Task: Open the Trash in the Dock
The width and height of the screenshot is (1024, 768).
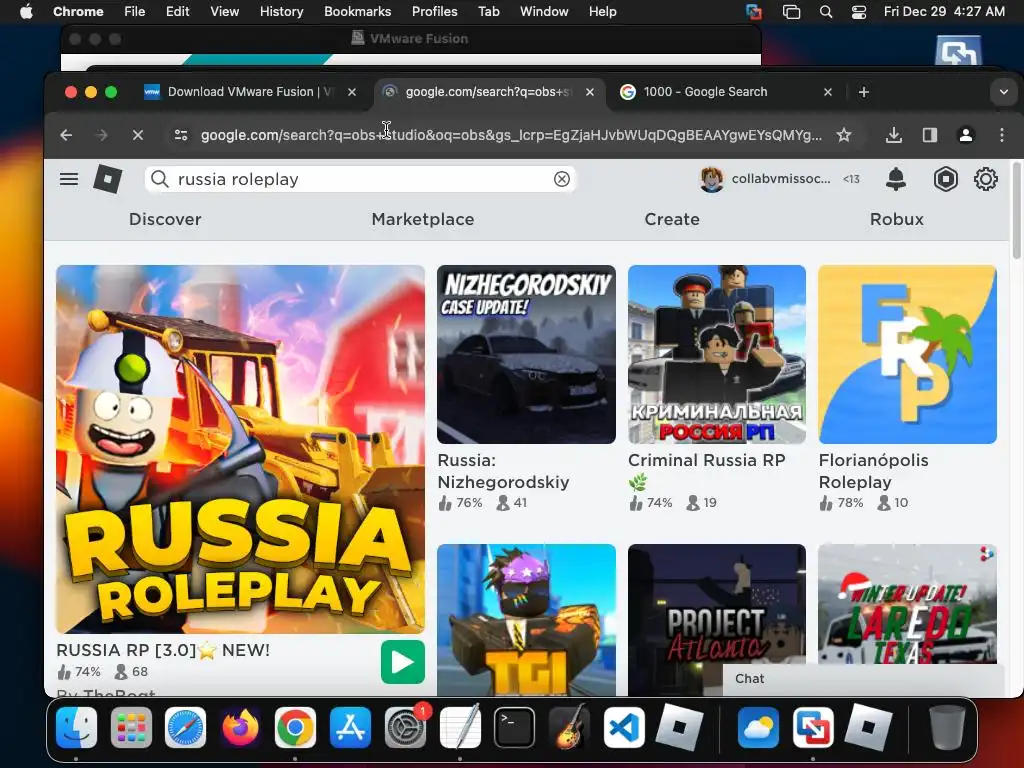Action: (946, 728)
